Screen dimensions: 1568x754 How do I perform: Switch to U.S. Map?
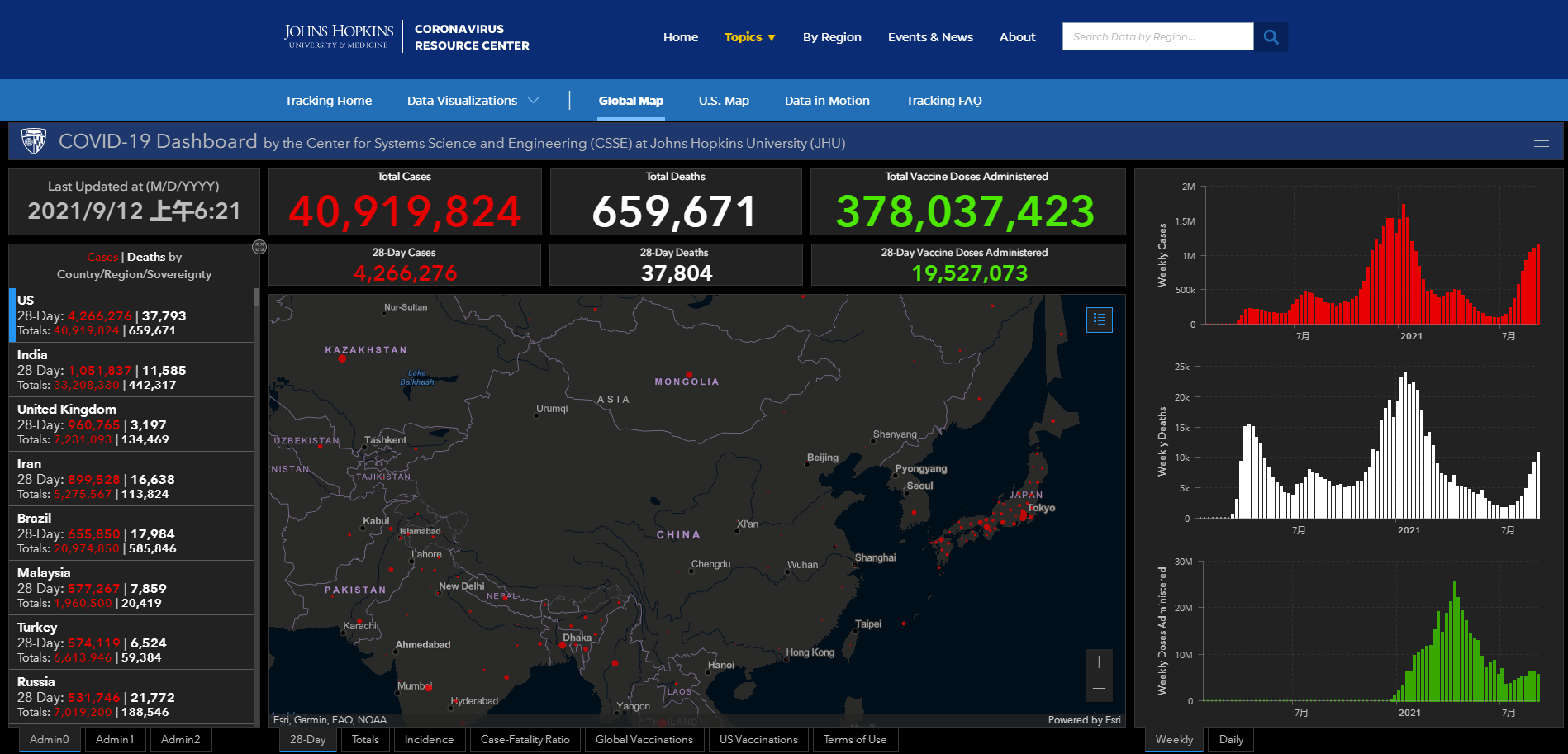pyautogui.click(x=724, y=101)
